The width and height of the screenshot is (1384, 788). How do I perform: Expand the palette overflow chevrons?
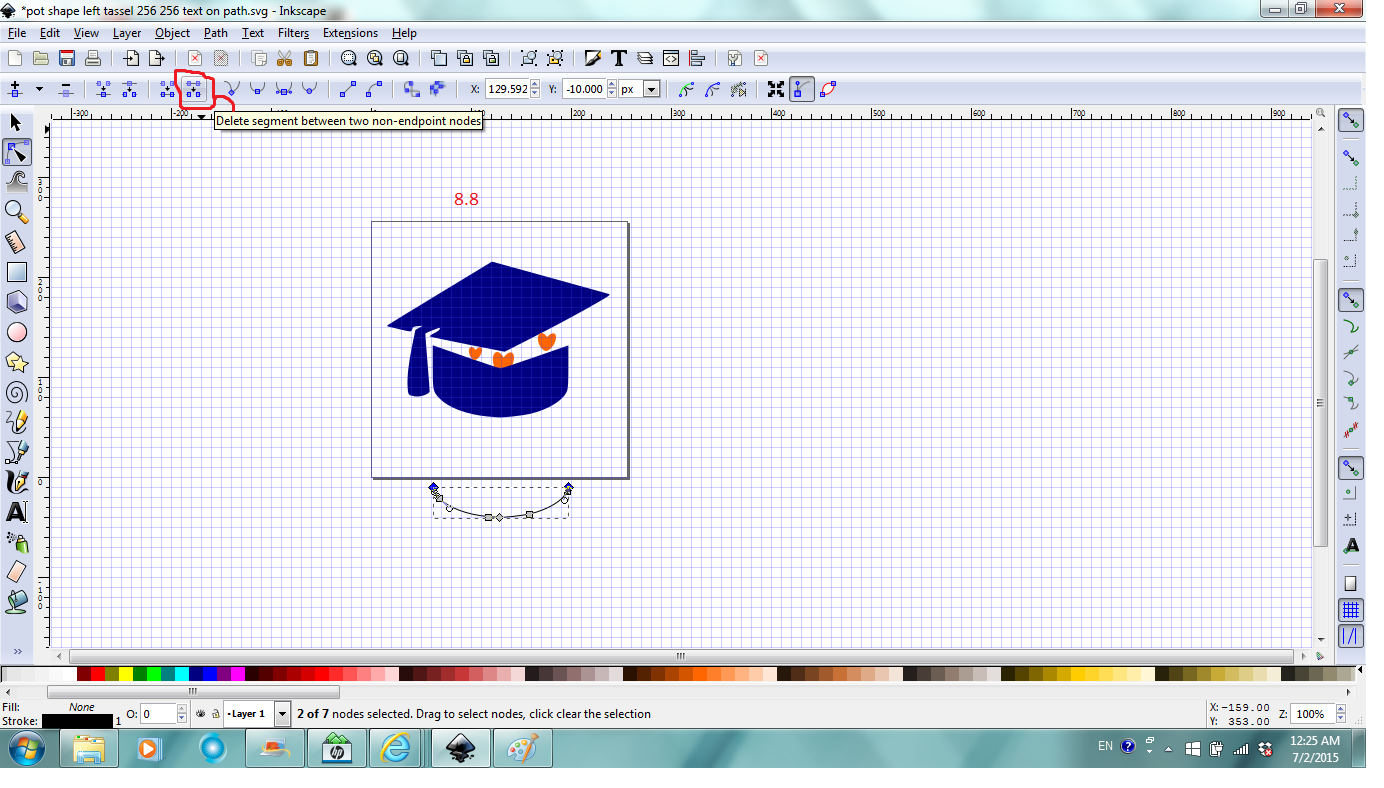(x=17, y=651)
